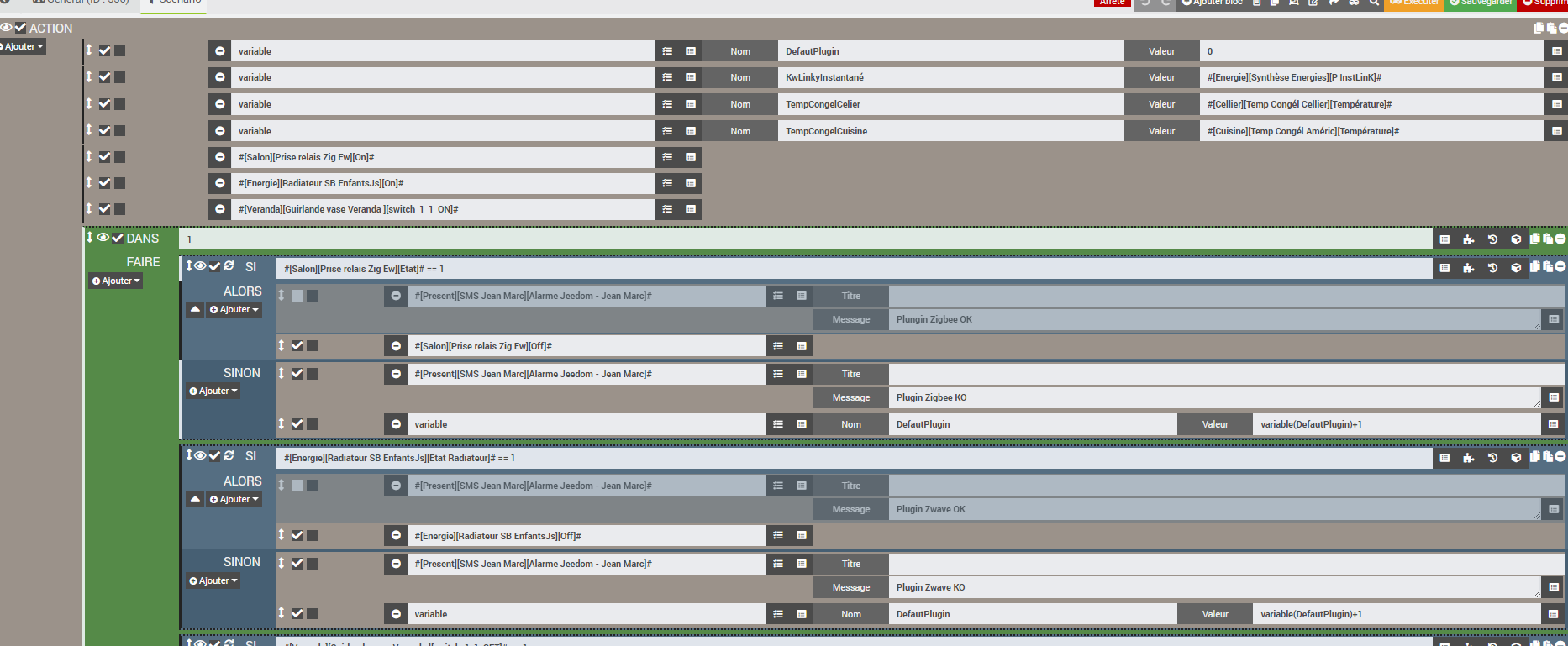Tick the parallel box on the TempCongelCuisine variable row
This screenshot has height=646, width=1568.
(x=120, y=130)
